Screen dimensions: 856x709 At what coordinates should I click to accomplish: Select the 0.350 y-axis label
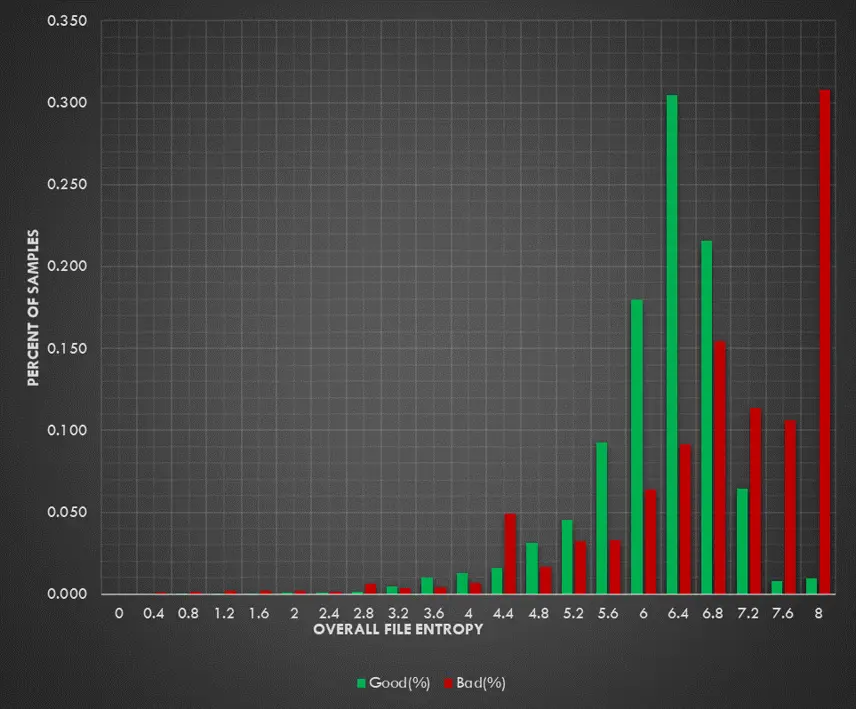pos(67,21)
